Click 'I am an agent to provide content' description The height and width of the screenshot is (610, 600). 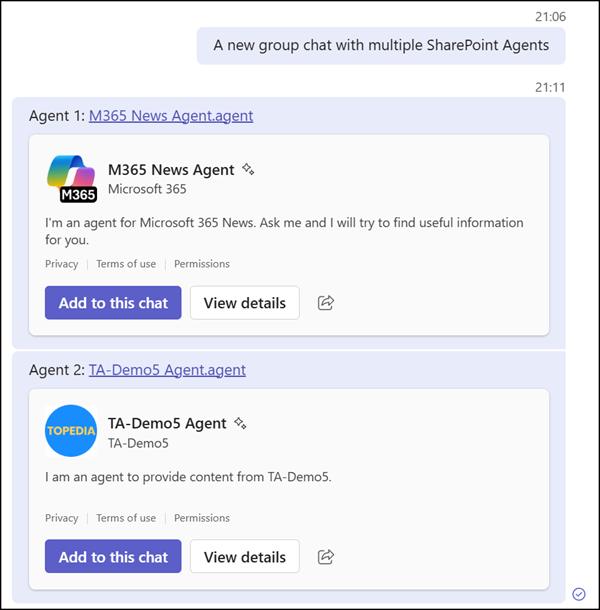[x=188, y=477]
